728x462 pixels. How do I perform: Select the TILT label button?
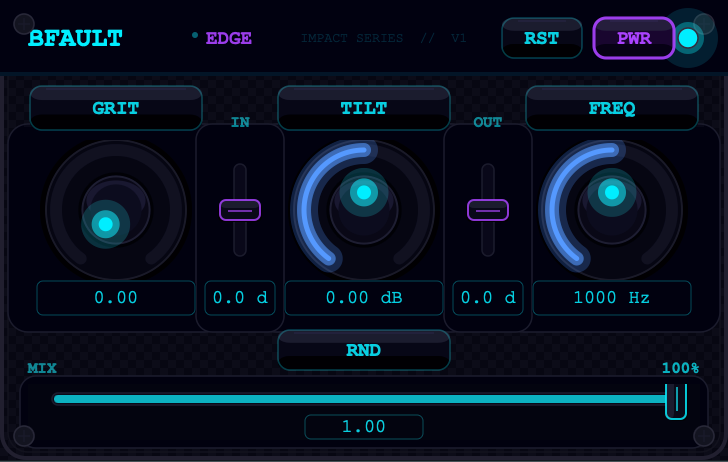[364, 108]
